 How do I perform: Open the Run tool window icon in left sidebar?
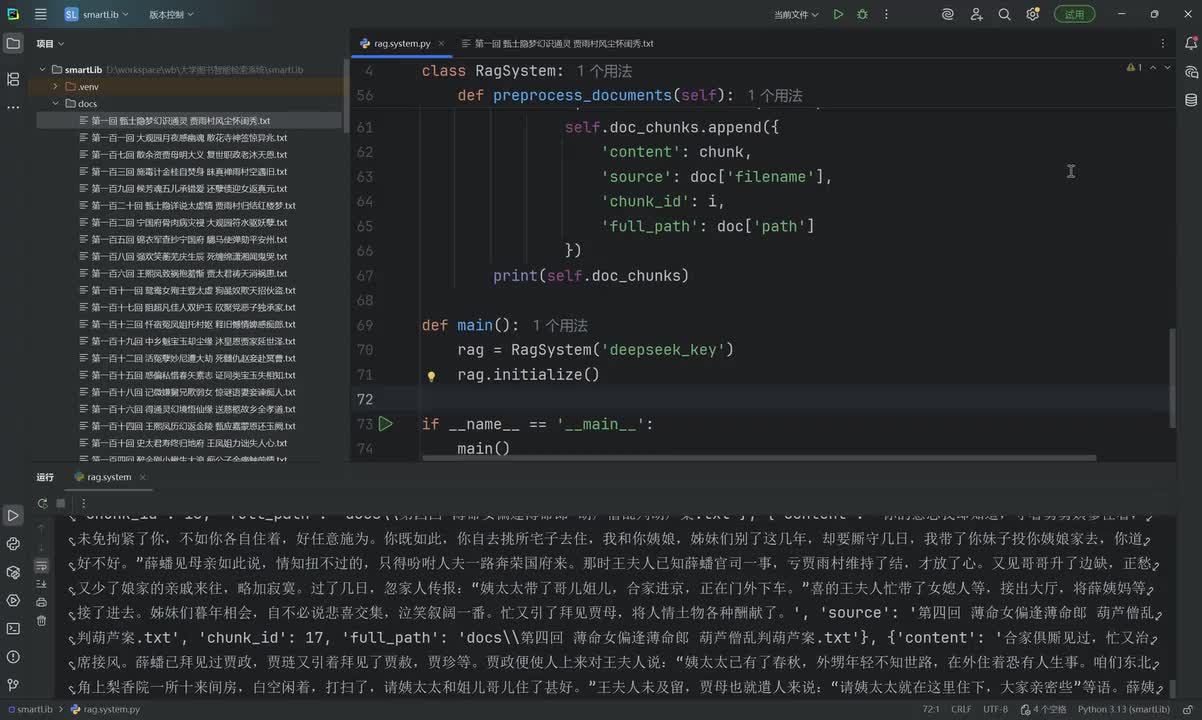click(13, 516)
